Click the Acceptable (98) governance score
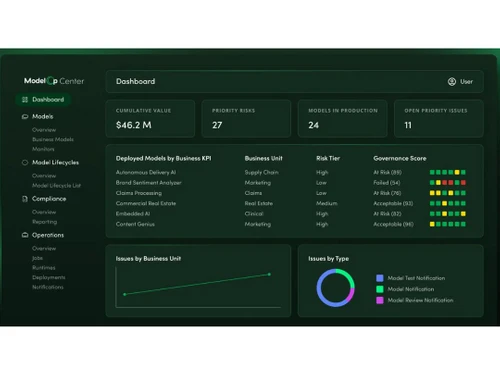 click(393, 224)
